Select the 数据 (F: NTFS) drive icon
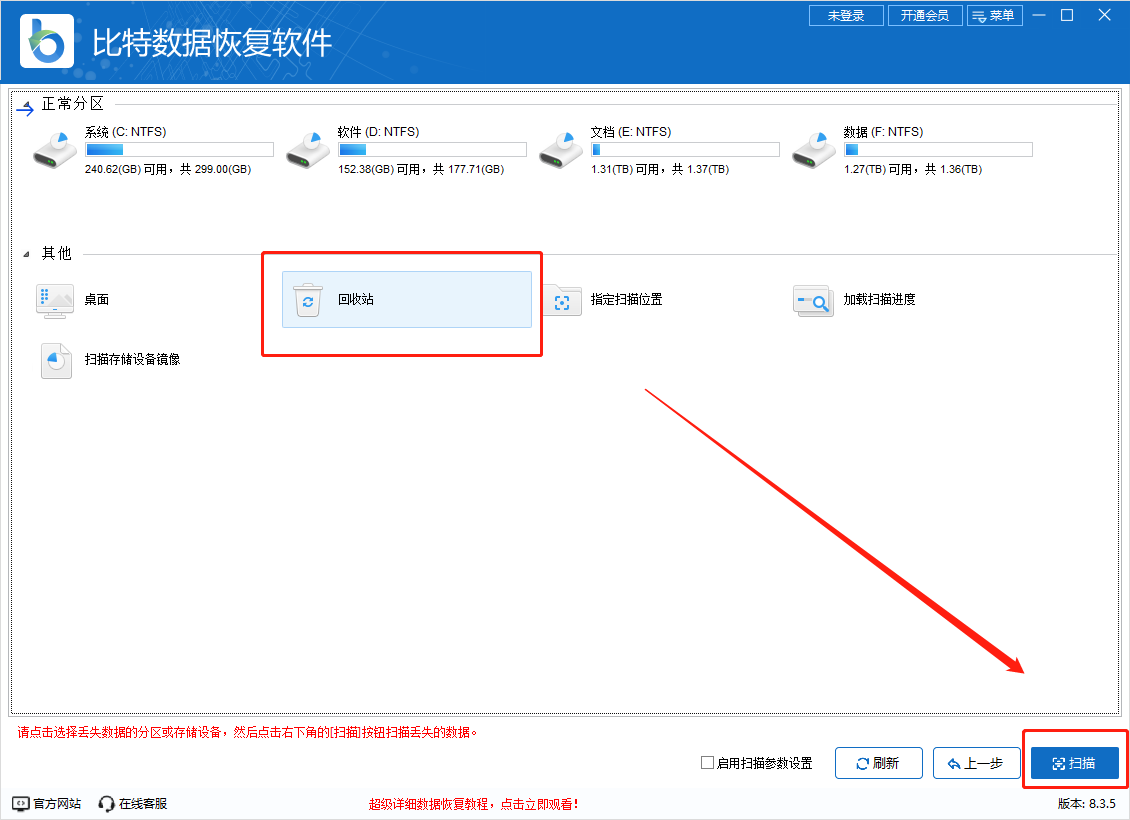Image resolution: width=1130 pixels, height=820 pixels. 814,150
